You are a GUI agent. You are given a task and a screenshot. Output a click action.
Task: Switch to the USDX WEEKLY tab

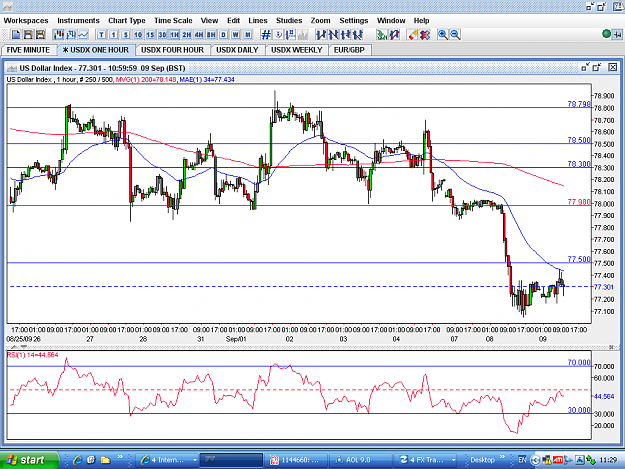coord(297,50)
